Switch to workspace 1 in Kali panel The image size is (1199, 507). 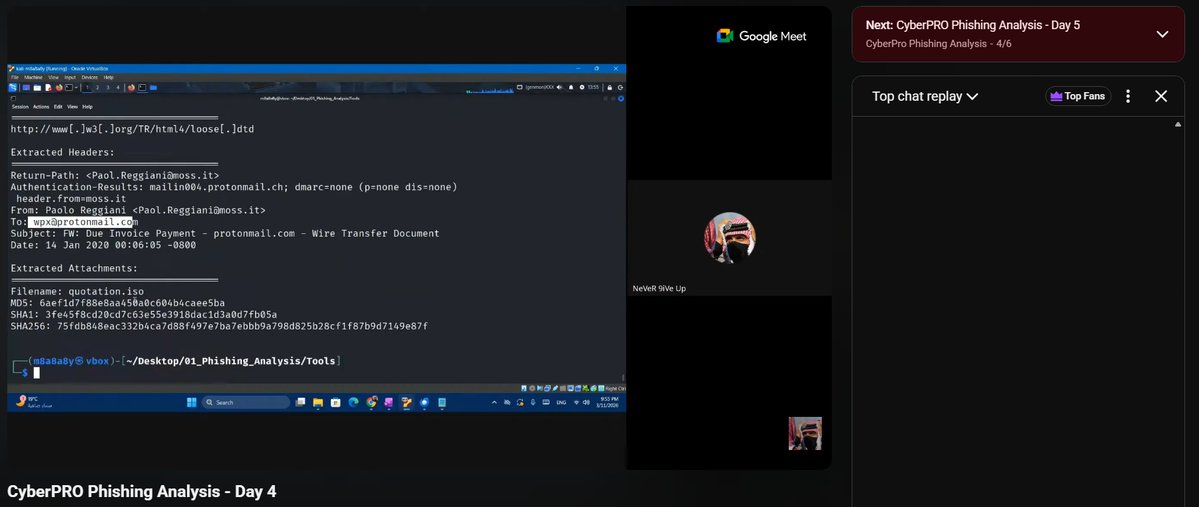pyautogui.click(x=86, y=88)
